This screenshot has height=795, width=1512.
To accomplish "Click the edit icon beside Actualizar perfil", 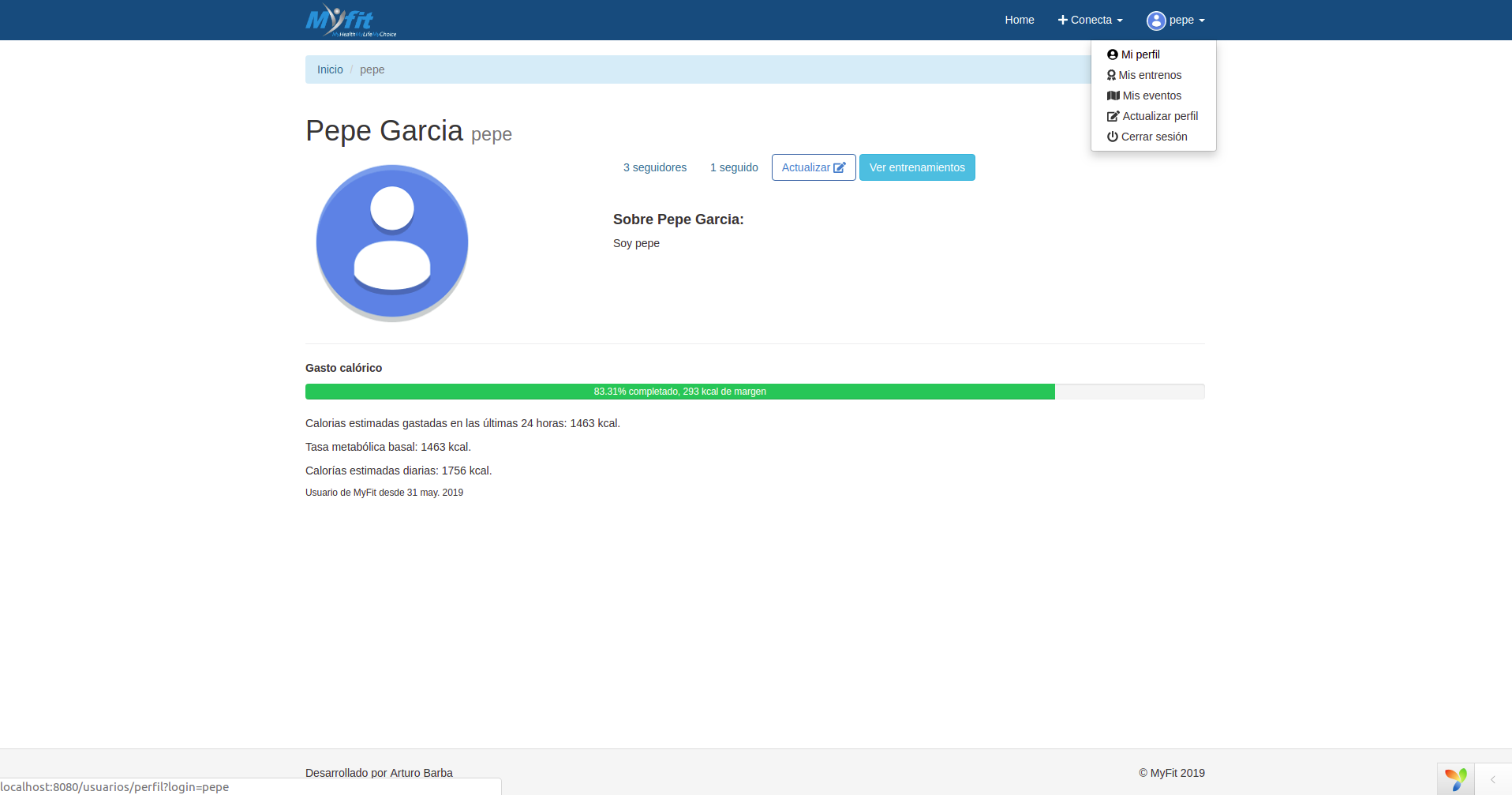I will pos(1113,116).
